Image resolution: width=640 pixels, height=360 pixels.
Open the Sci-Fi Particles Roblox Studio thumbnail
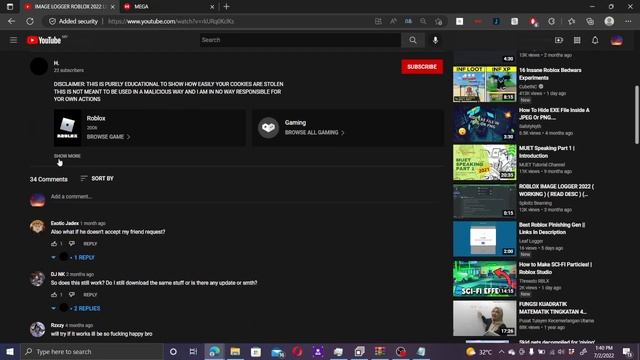click(x=484, y=278)
